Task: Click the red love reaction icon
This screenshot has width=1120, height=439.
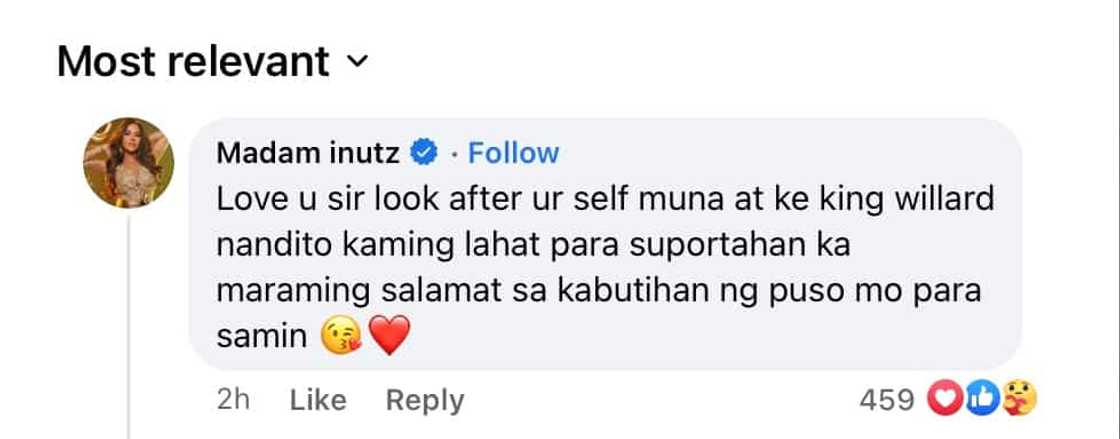Action: tap(945, 401)
